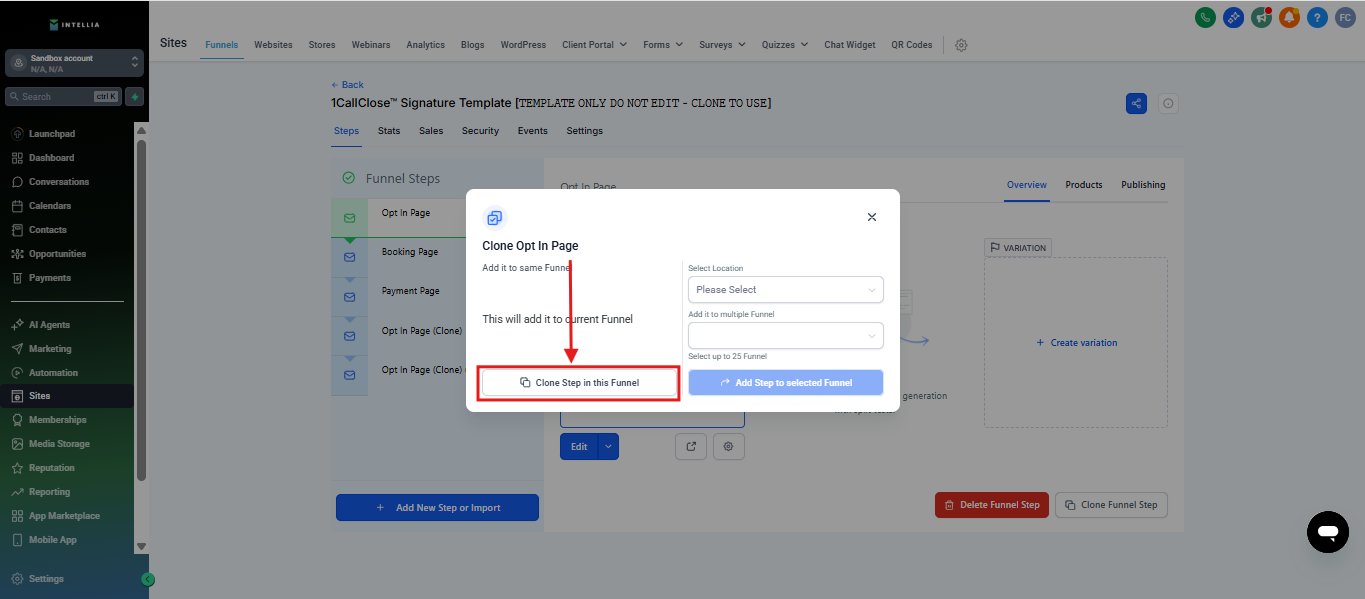The image size is (1365, 599).
Task: Click the blue help question mark icon
Action: click(x=1317, y=17)
